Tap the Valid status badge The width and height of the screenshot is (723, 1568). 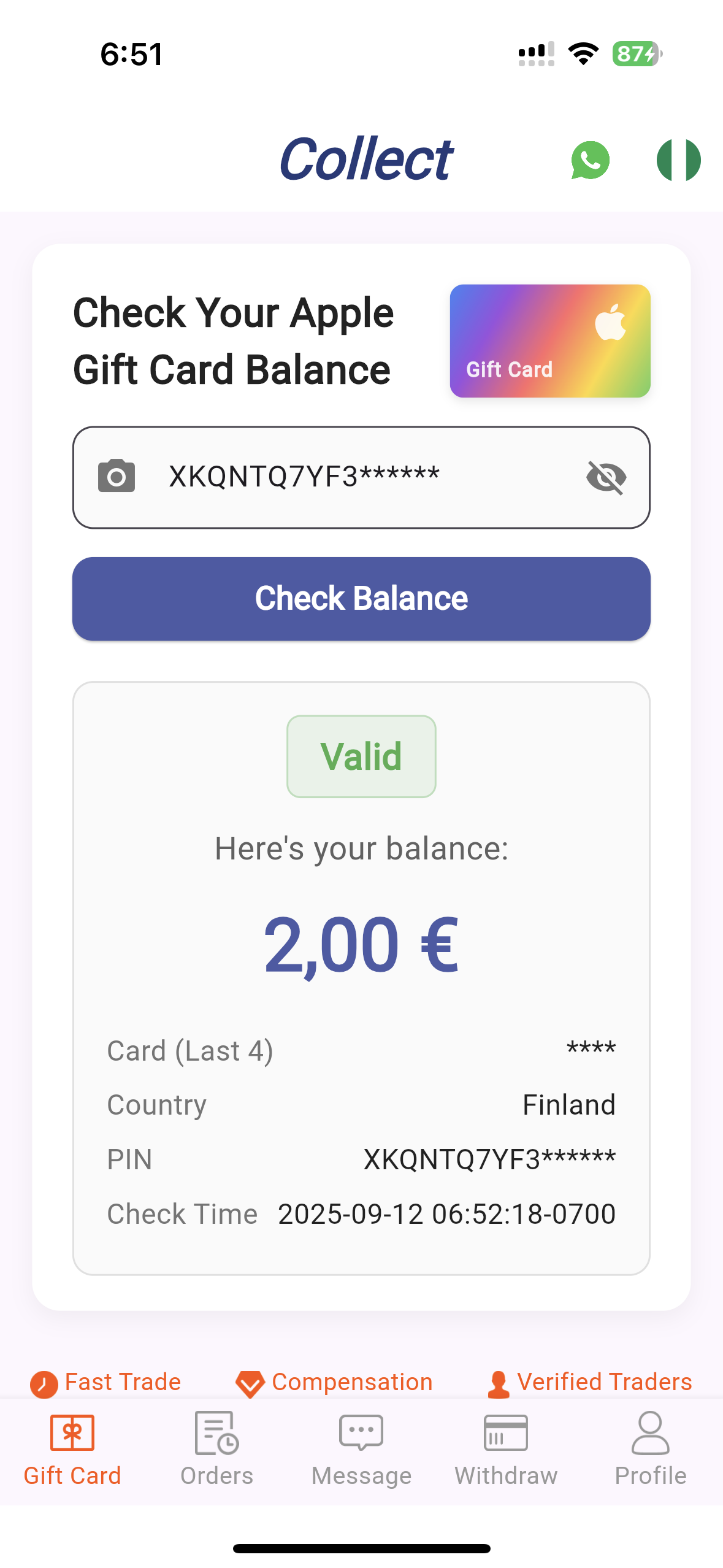361,756
